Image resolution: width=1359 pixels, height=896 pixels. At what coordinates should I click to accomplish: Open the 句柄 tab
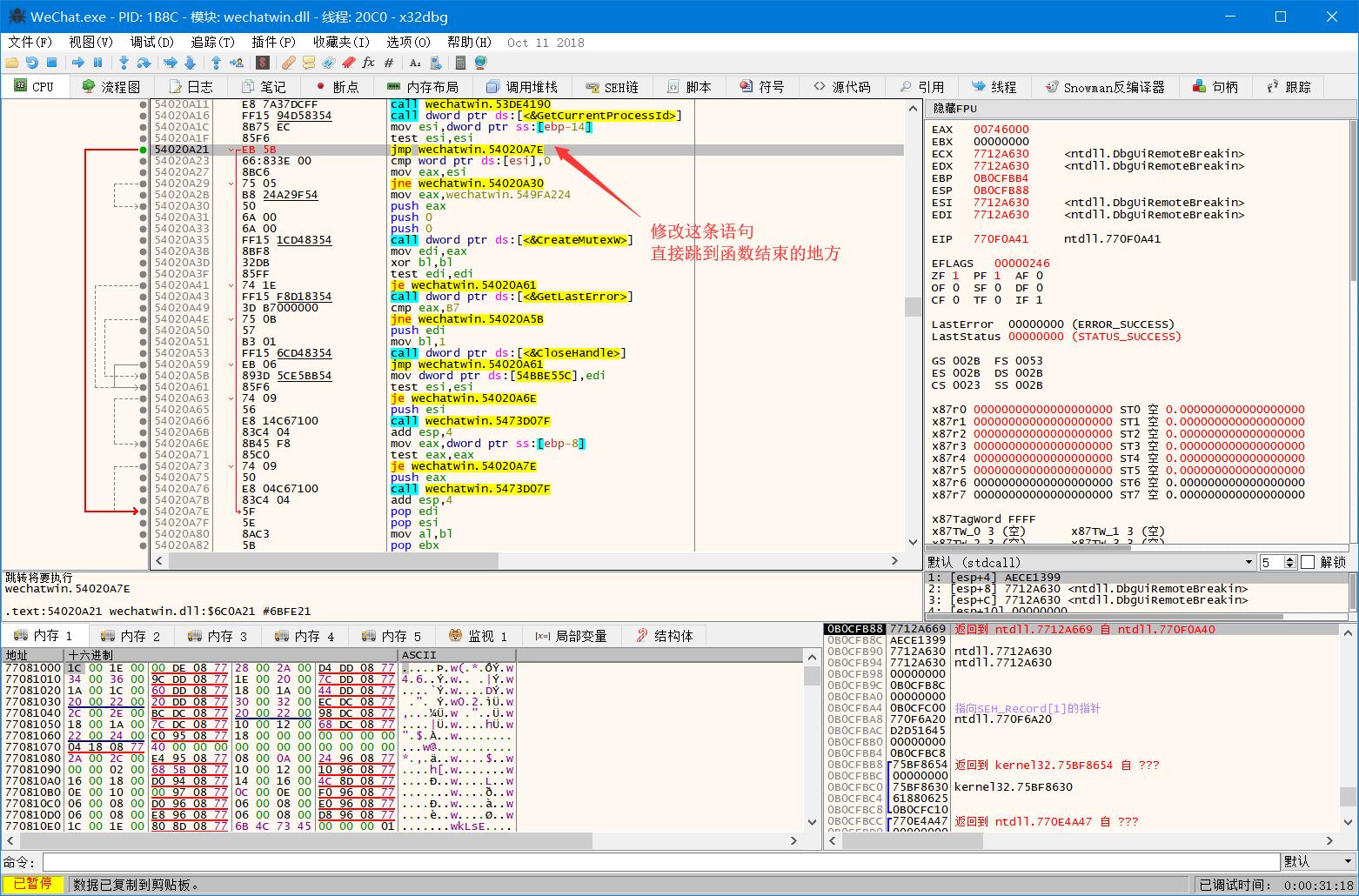(1215, 87)
